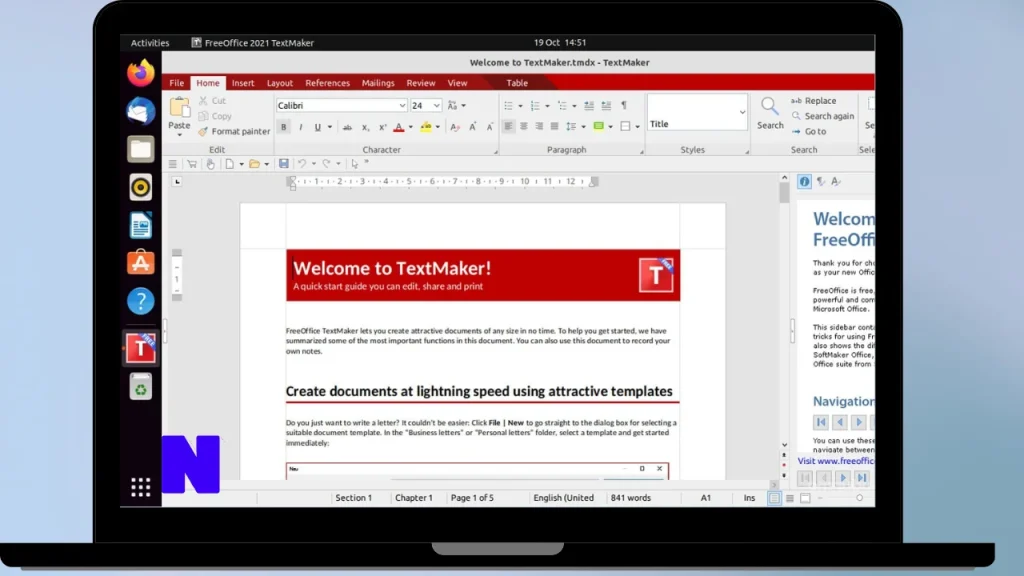Switch to the References ribbon tab
Viewport: 1024px width, 576px height.
point(327,83)
